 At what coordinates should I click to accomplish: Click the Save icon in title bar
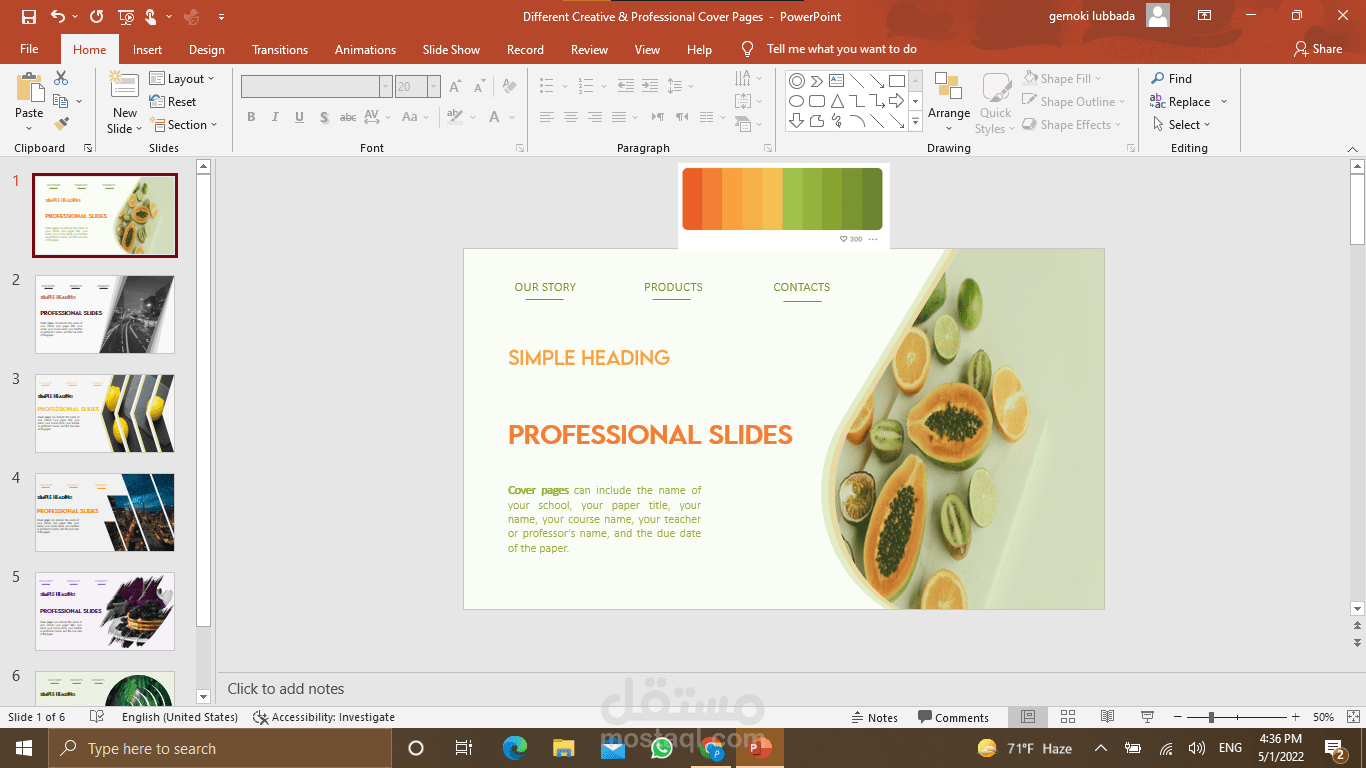29,17
